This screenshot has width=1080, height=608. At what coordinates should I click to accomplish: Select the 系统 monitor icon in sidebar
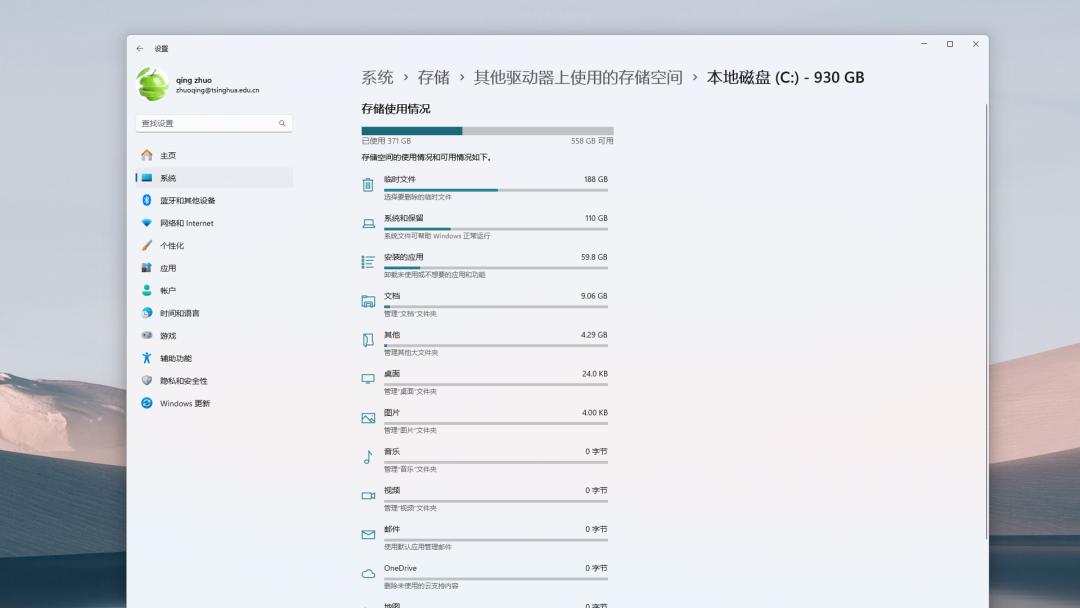[x=147, y=178]
